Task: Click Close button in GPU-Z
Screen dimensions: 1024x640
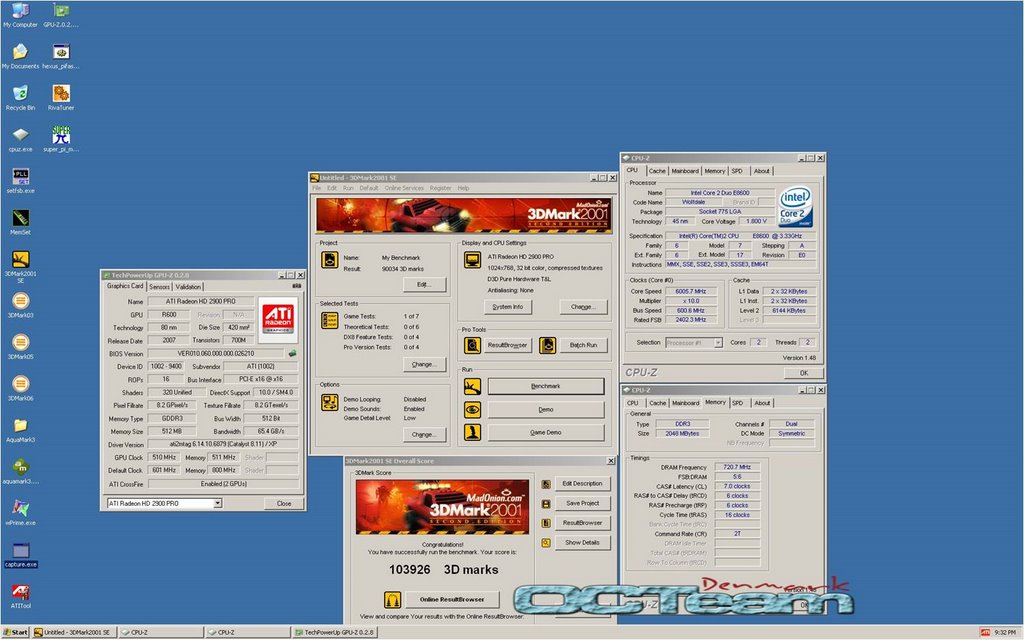Action: pyautogui.click(x=284, y=504)
